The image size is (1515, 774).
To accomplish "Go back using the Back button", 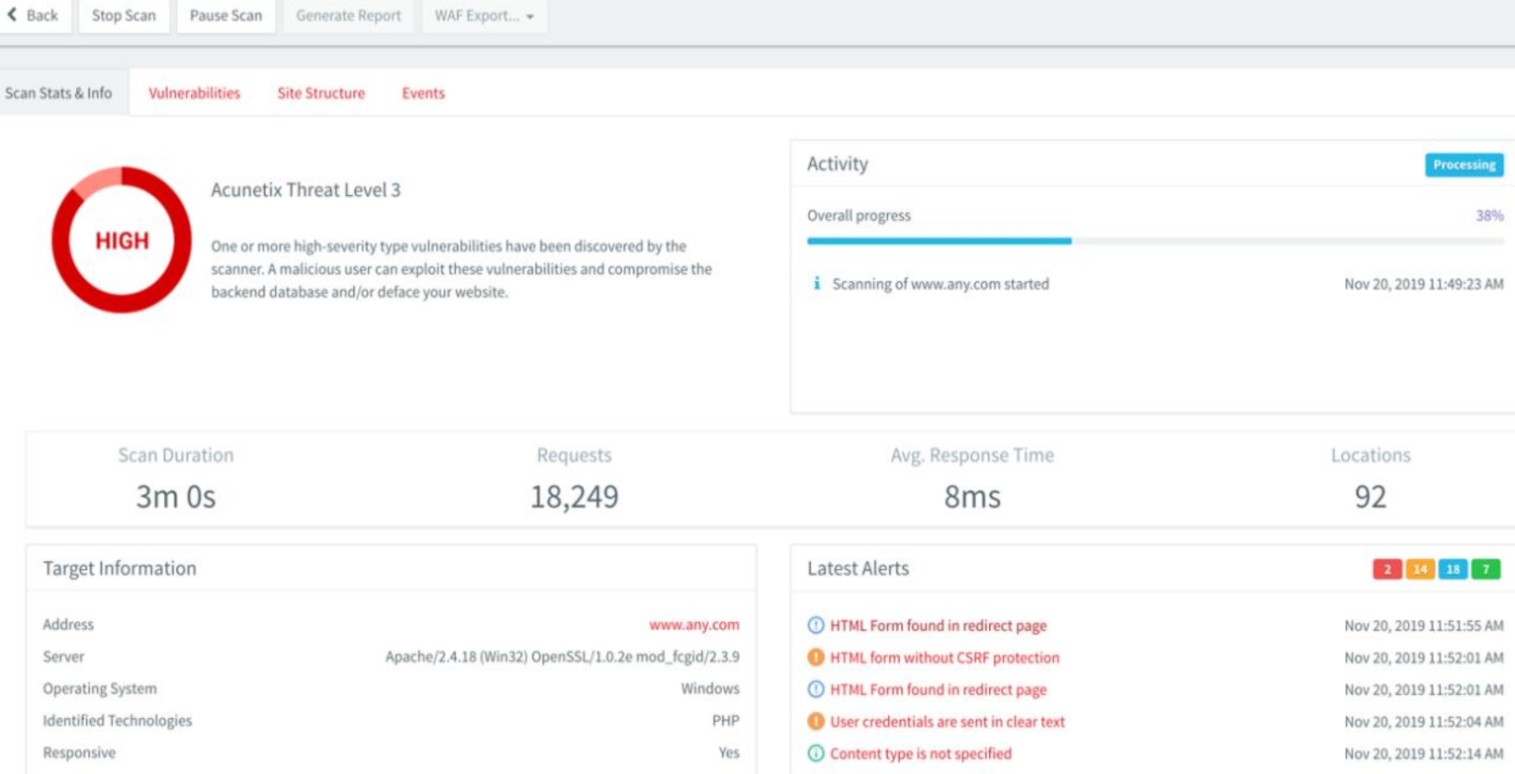I will (x=34, y=16).
